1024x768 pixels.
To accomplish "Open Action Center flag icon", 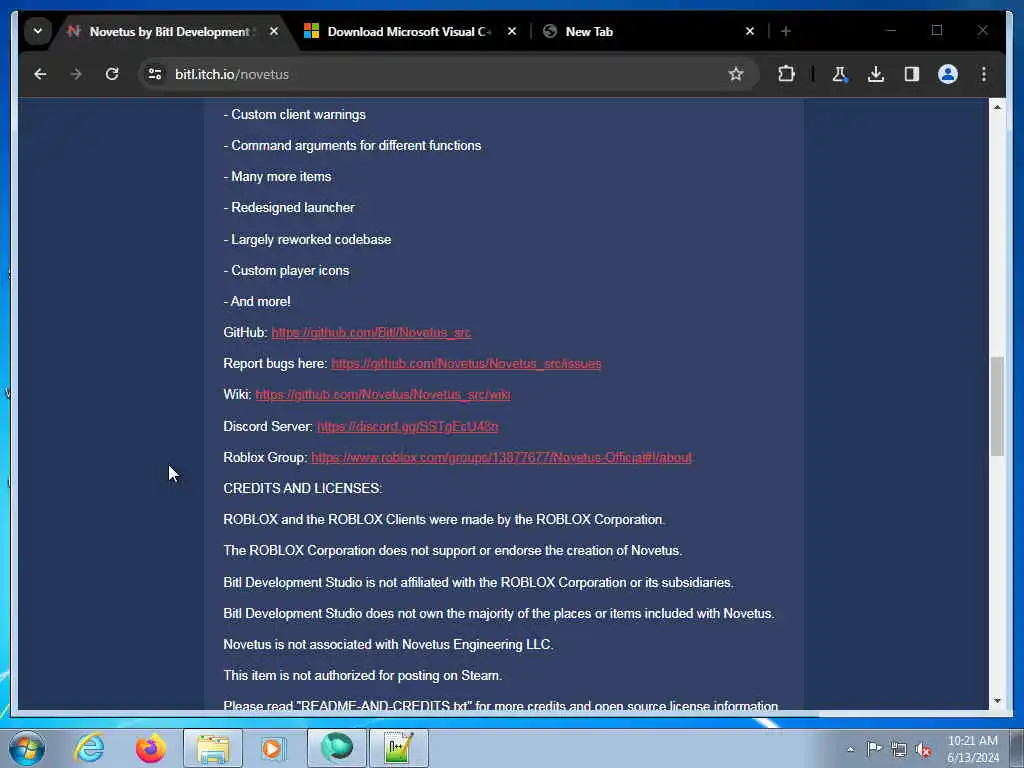I will tap(874, 749).
